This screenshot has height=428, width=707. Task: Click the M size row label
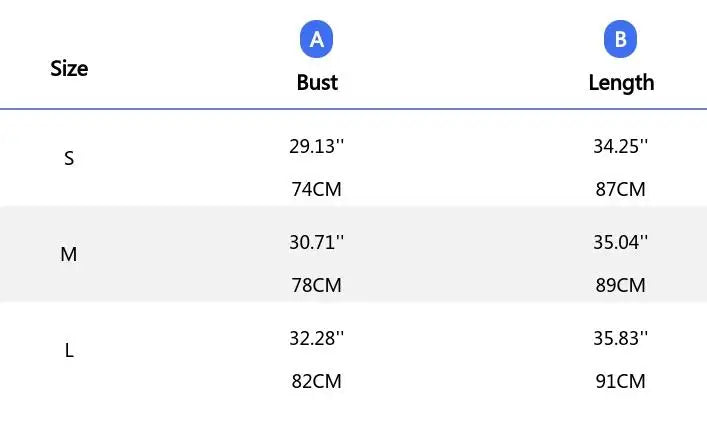69,254
